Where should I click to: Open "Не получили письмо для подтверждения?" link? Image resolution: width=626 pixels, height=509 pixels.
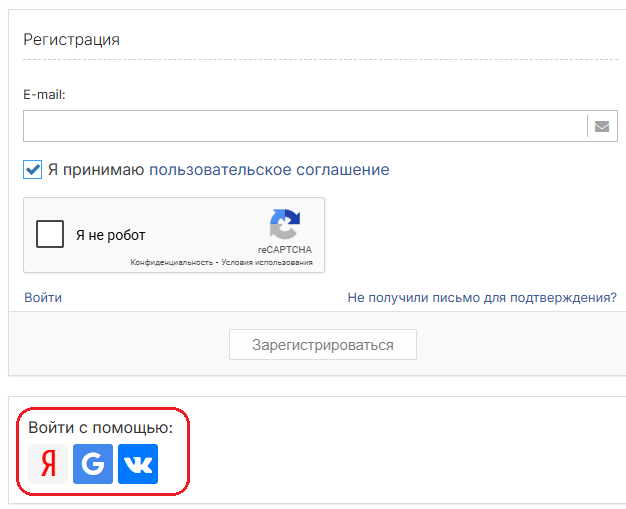(482, 297)
